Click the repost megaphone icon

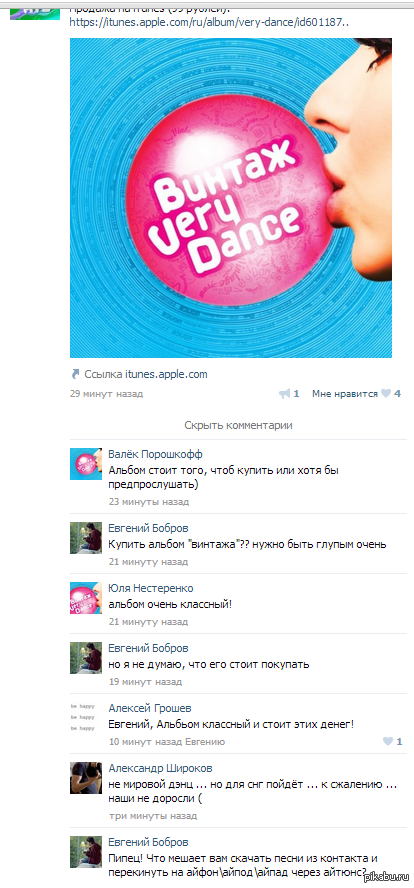[284, 394]
